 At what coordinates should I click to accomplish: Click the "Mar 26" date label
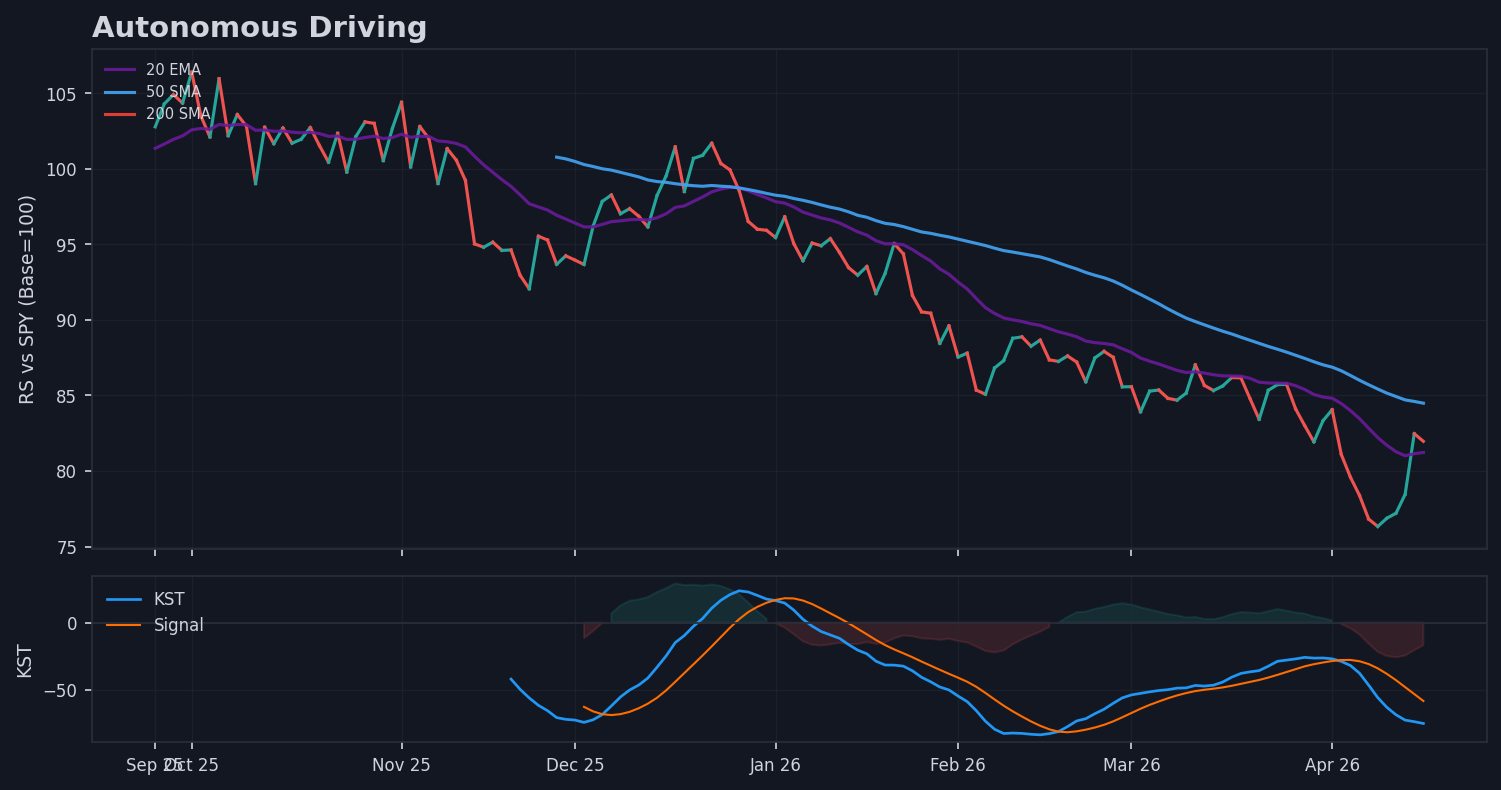[1131, 765]
